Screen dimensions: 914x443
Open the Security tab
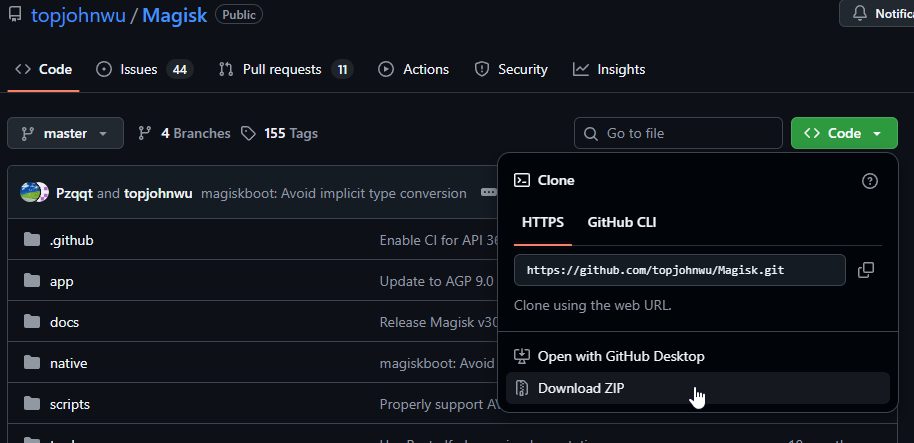click(511, 69)
